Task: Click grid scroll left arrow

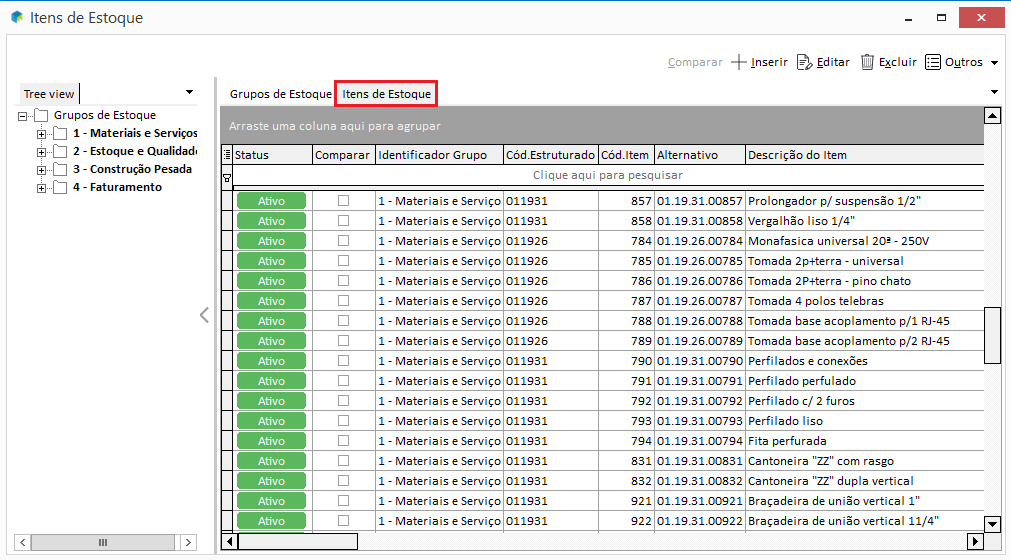Action: [x=230, y=541]
